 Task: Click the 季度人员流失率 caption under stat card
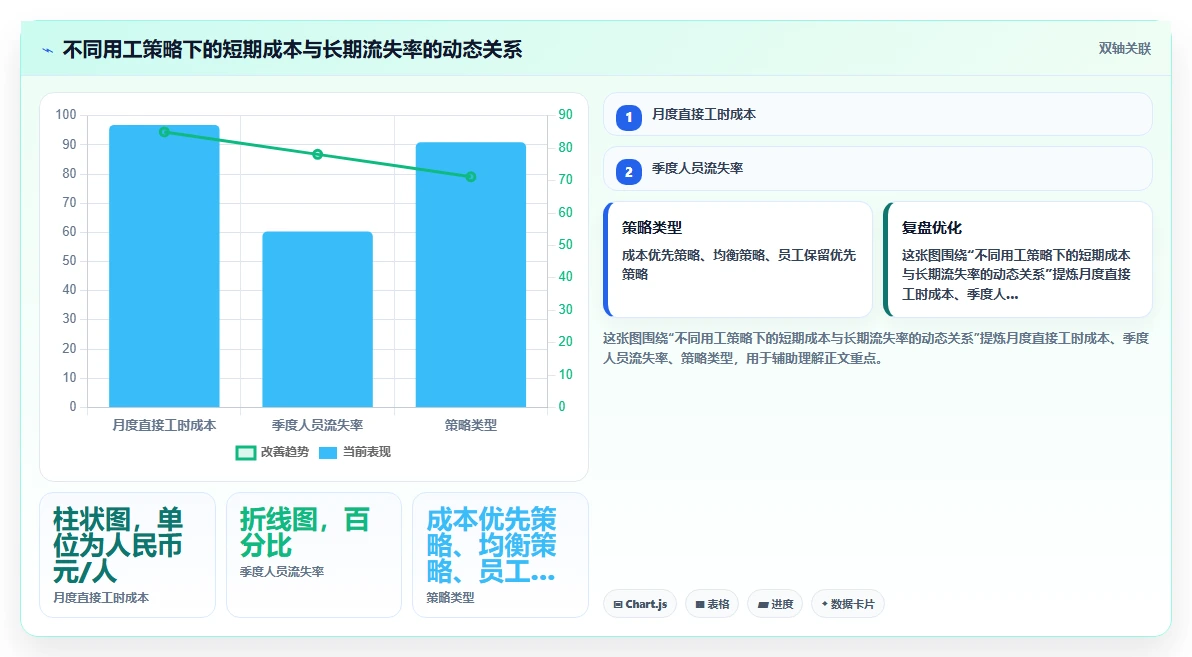pos(282,571)
